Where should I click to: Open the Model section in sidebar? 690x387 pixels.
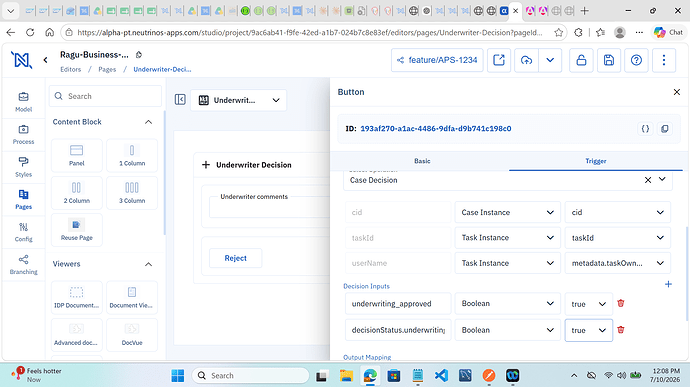click(23, 102)
